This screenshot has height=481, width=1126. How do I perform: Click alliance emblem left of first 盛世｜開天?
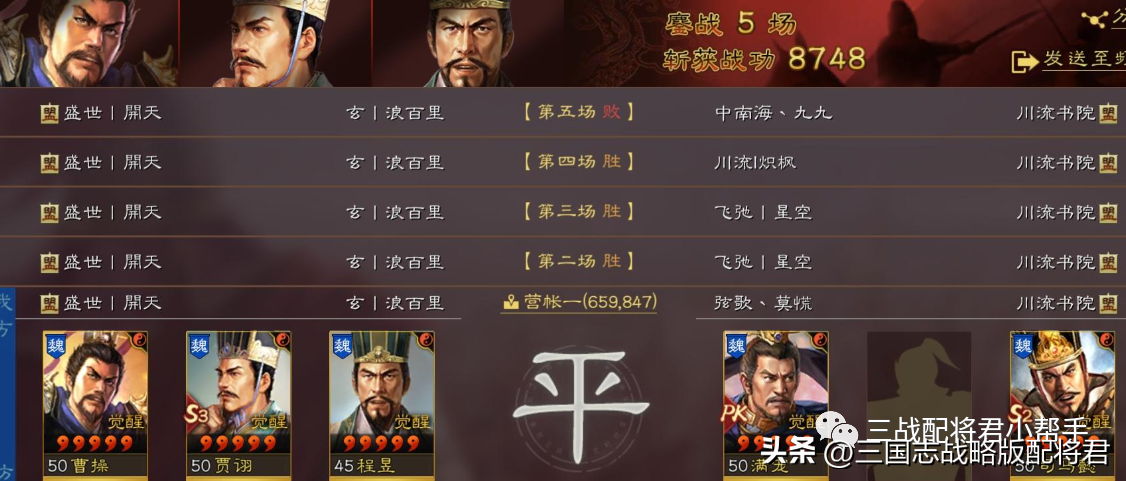pyautogui.click(x=49, y=113)
